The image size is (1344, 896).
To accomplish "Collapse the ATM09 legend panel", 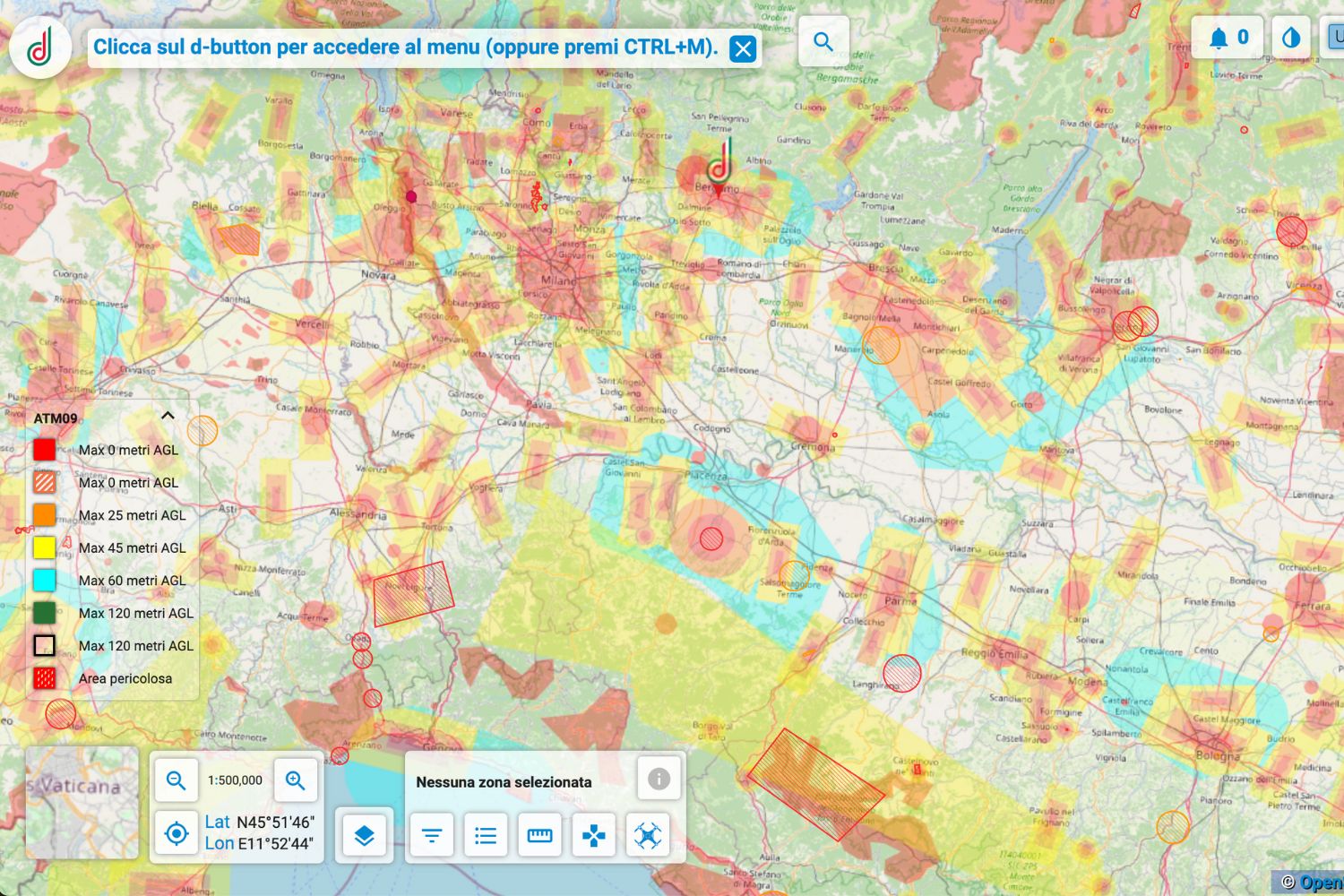I will [168, 416].
